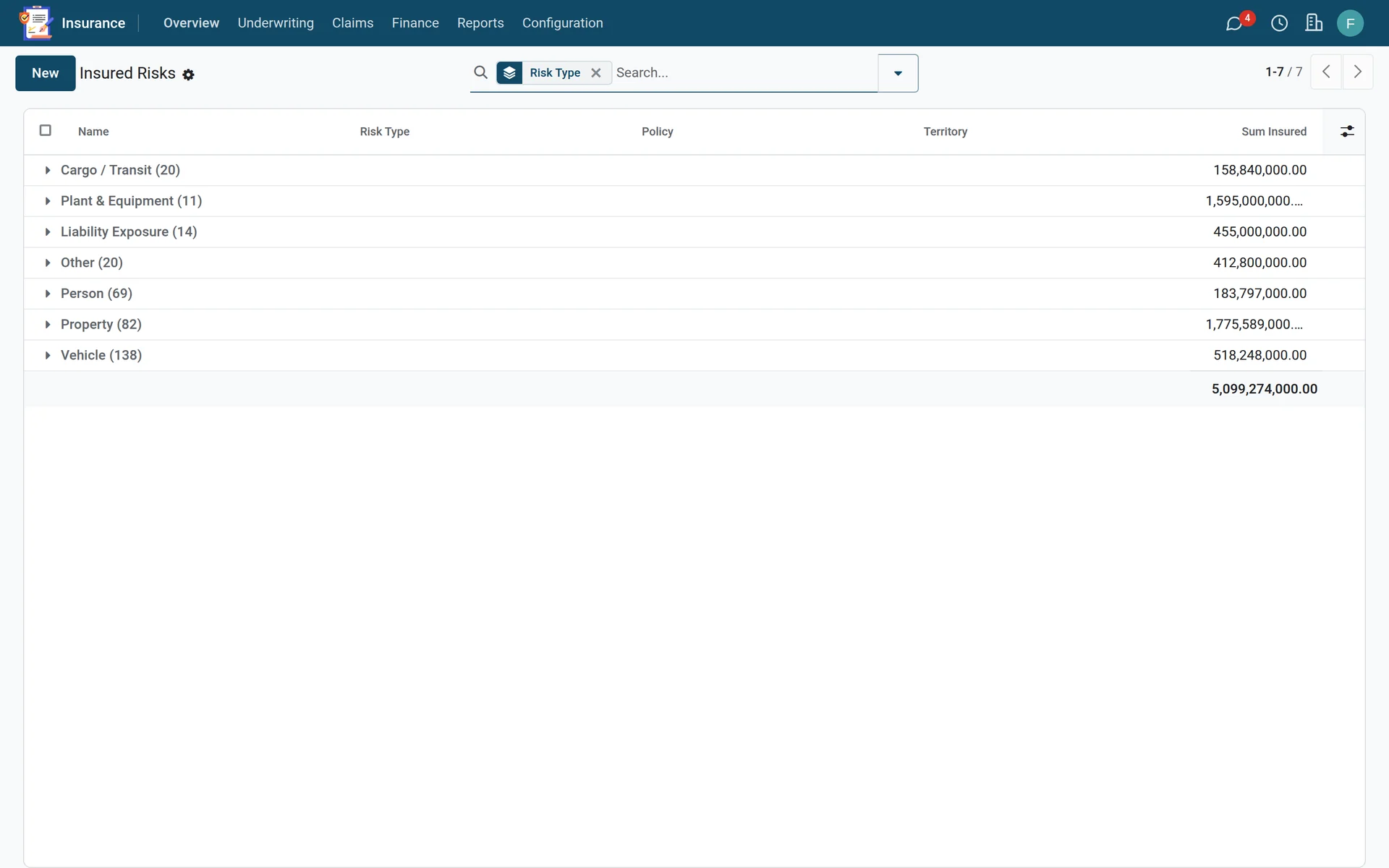
Task: Expand the Plant & Equipment group
Action: coord(694,201)
